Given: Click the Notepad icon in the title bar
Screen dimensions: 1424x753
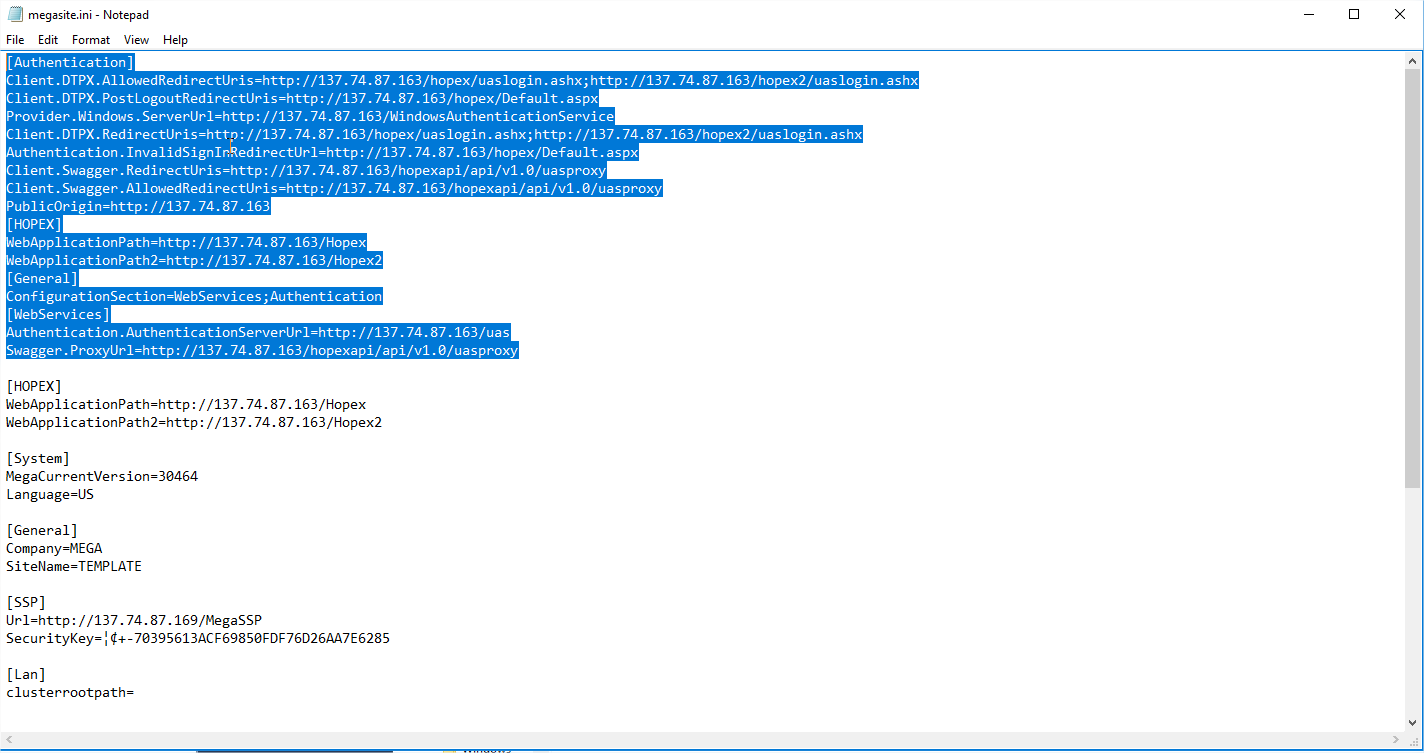Looking at the screenshot, I should (14, 14).
